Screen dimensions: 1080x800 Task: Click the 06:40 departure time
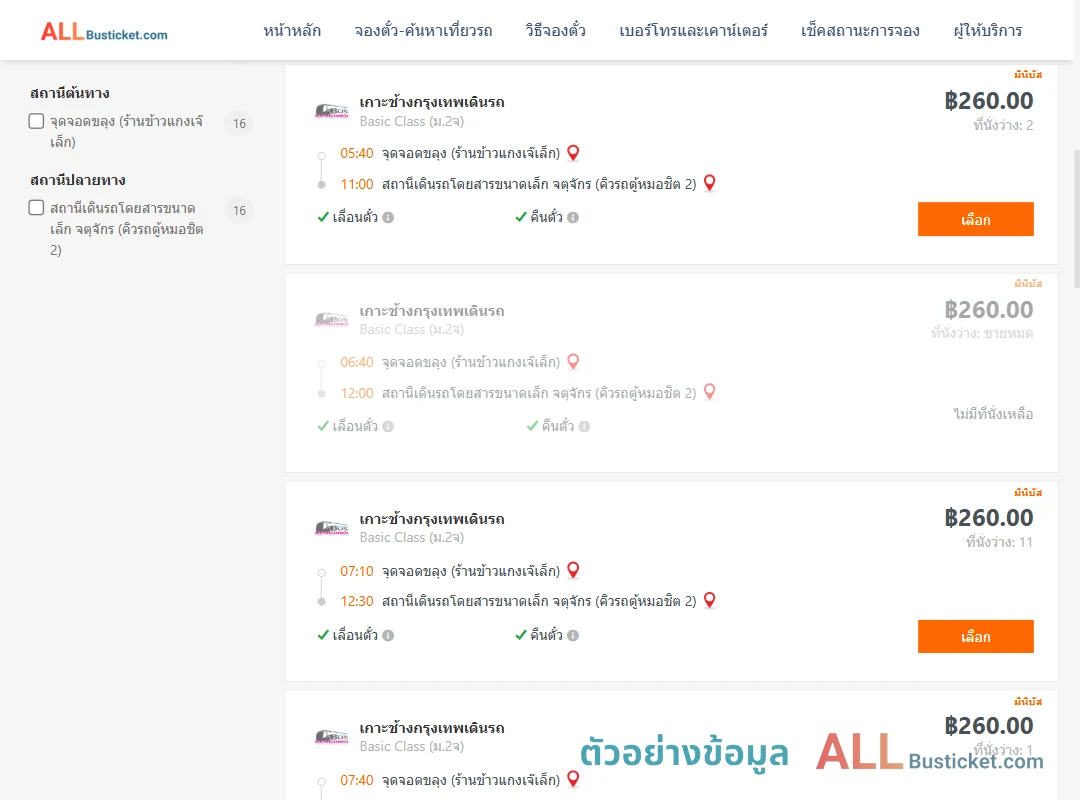click(x=357, y=362)
